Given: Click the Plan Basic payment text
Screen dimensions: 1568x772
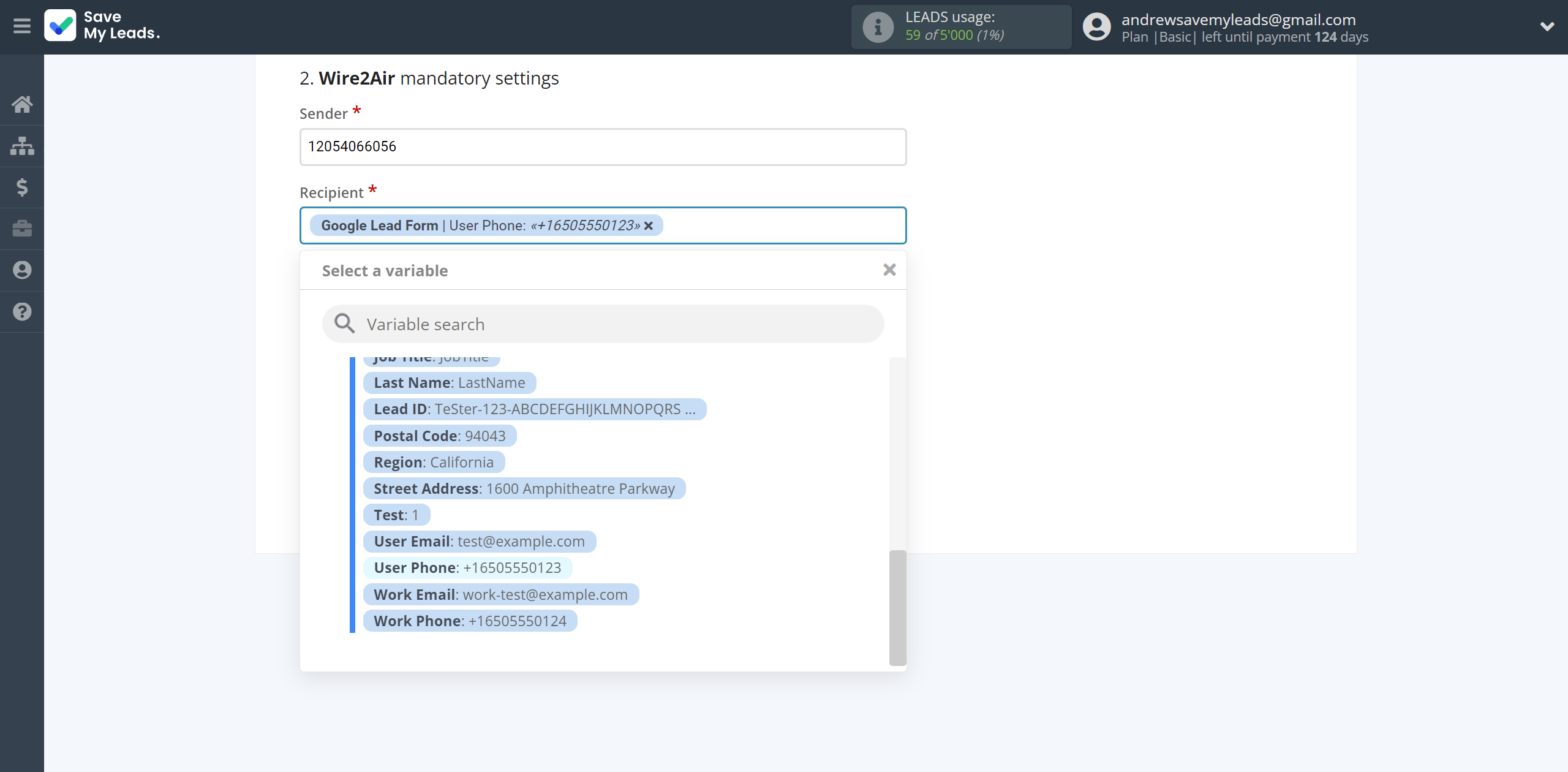Looking at the screenshot, I should 1245,37.
